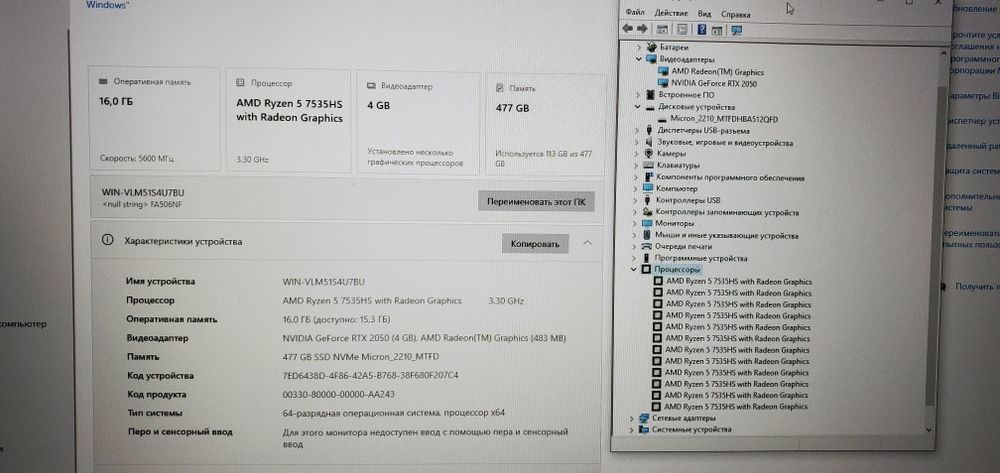Screen dimensions: 1000x473
Task: Select the Дисковые устройства tree label
Action: pos(696,107)
